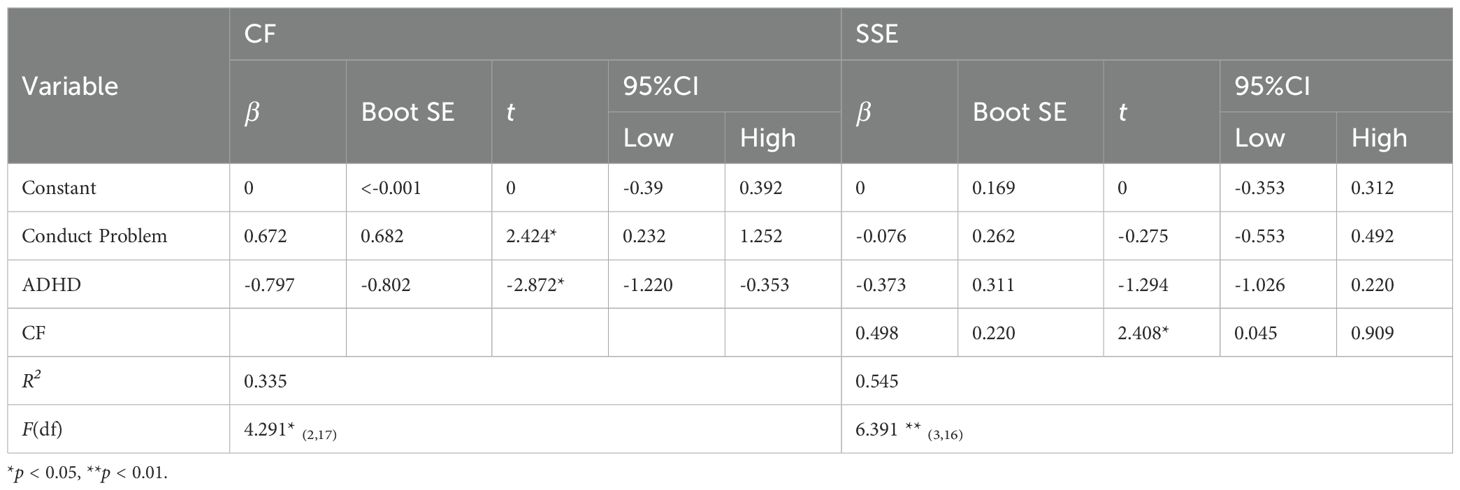
Task: Click the <-0.001 Boot SE cell
Action: tap(395, 188)
